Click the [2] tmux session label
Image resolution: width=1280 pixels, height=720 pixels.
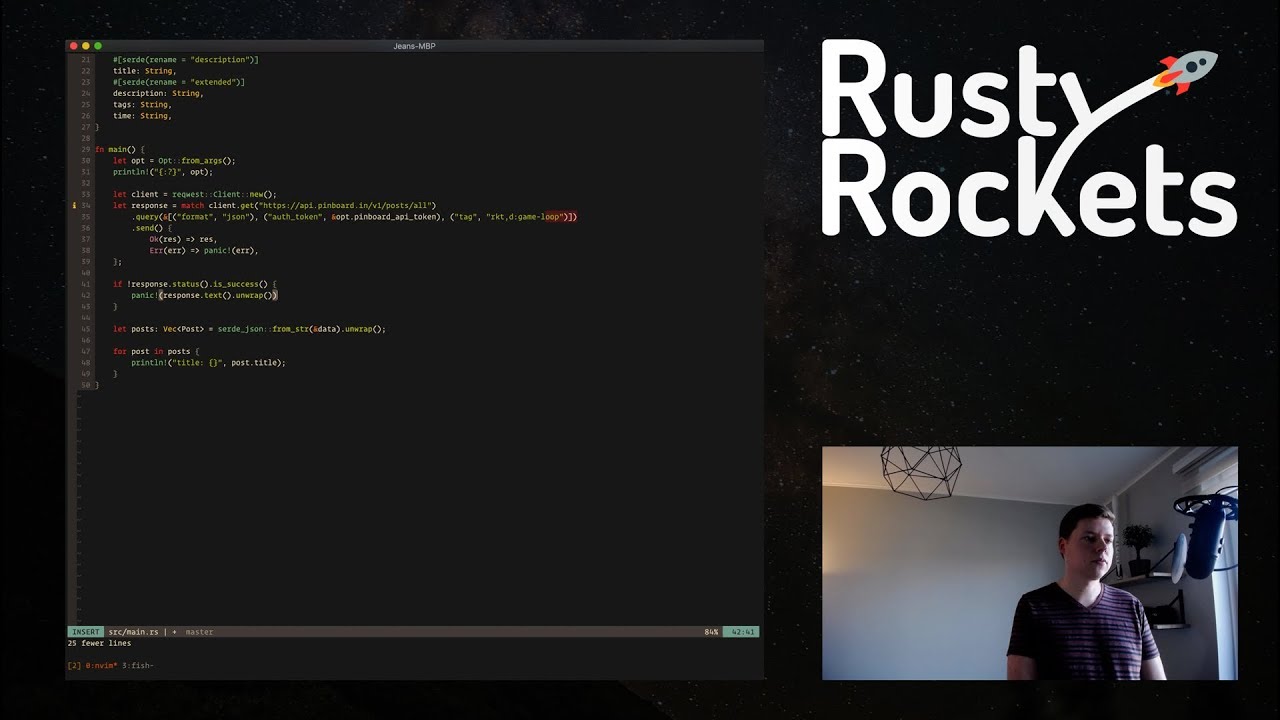click(74, 665)
